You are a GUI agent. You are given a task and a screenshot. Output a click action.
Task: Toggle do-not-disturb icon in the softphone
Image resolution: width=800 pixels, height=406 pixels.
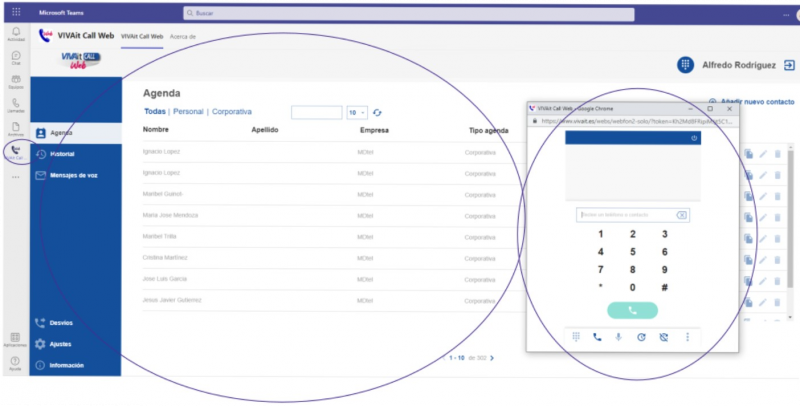(x=664, y=337)
